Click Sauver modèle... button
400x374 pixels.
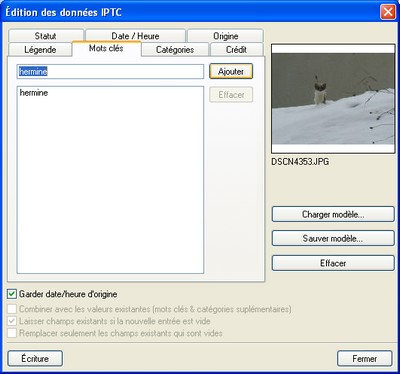click(x=333, y=238)
